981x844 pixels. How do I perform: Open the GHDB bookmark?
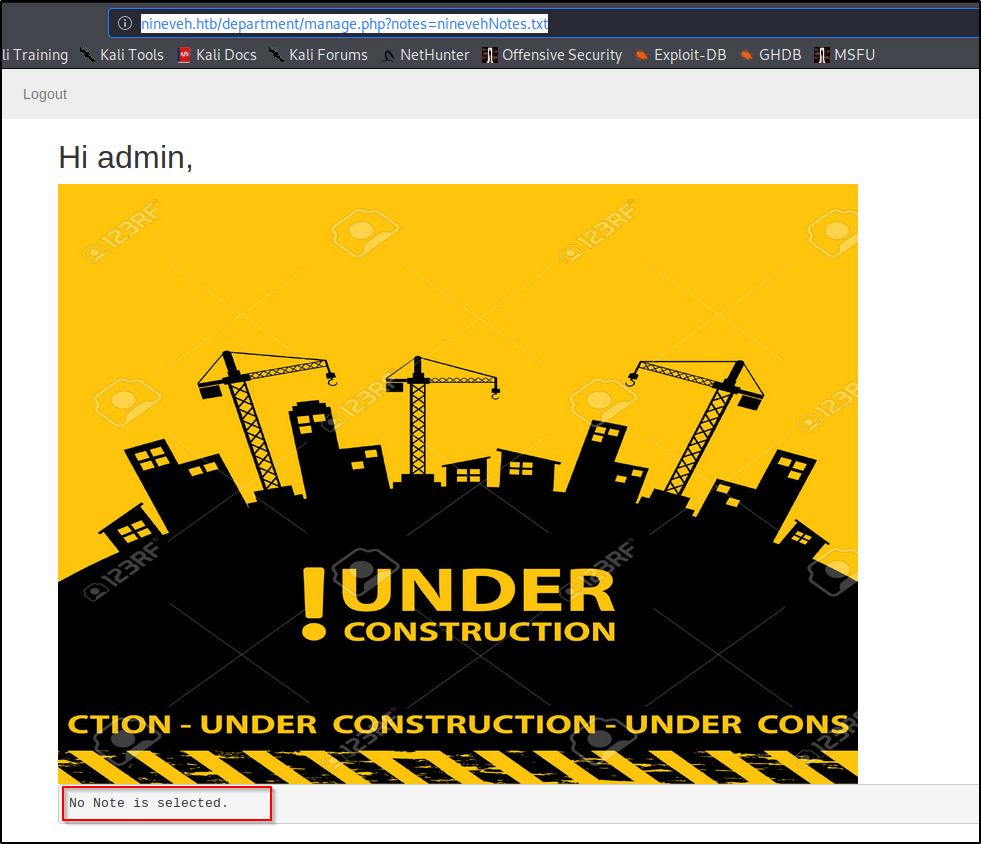[x=771, y=55]
